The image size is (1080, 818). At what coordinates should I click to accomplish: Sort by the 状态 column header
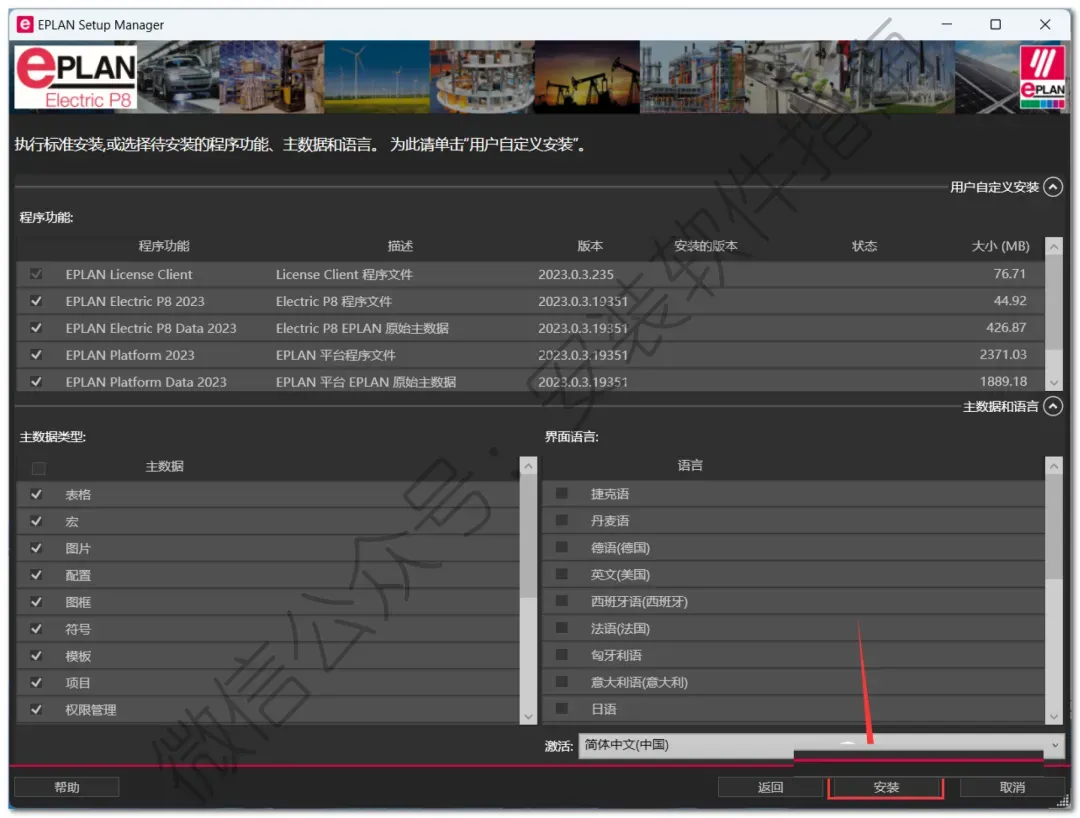(x=864, y=246)
